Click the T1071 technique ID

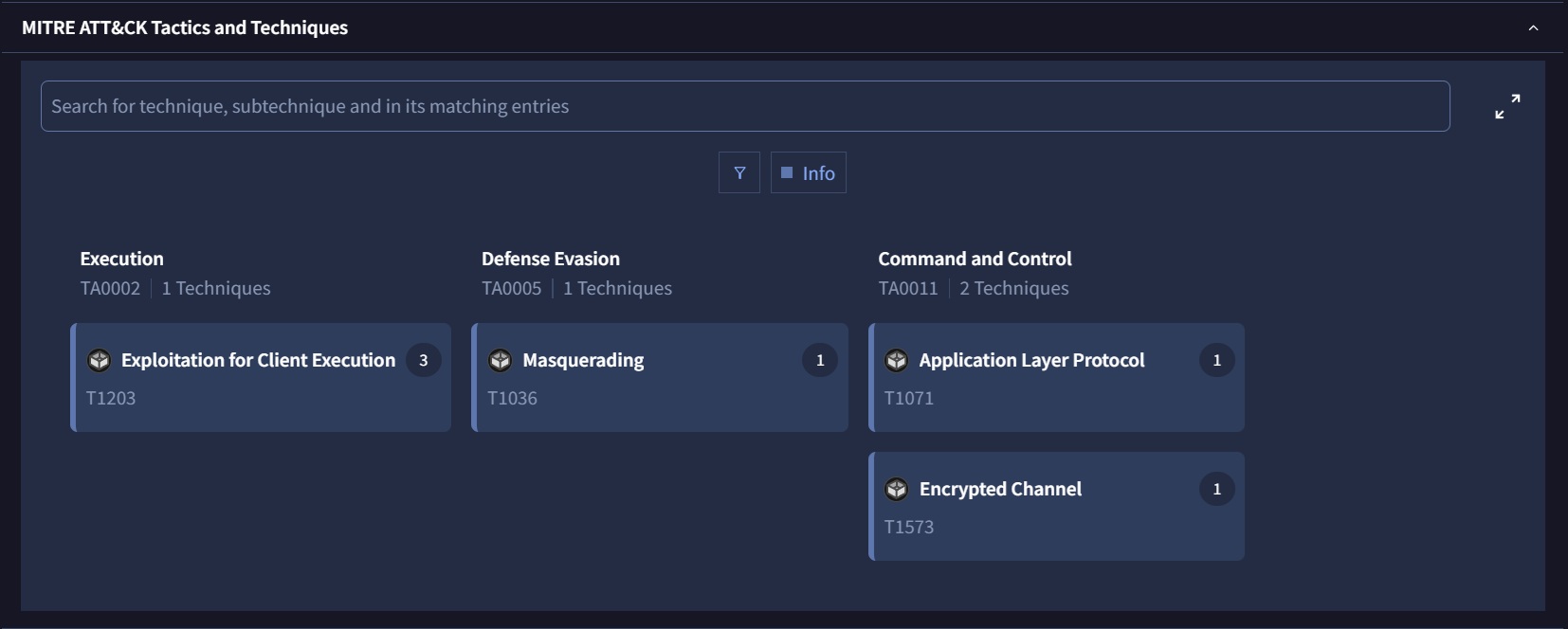[909, 398]
